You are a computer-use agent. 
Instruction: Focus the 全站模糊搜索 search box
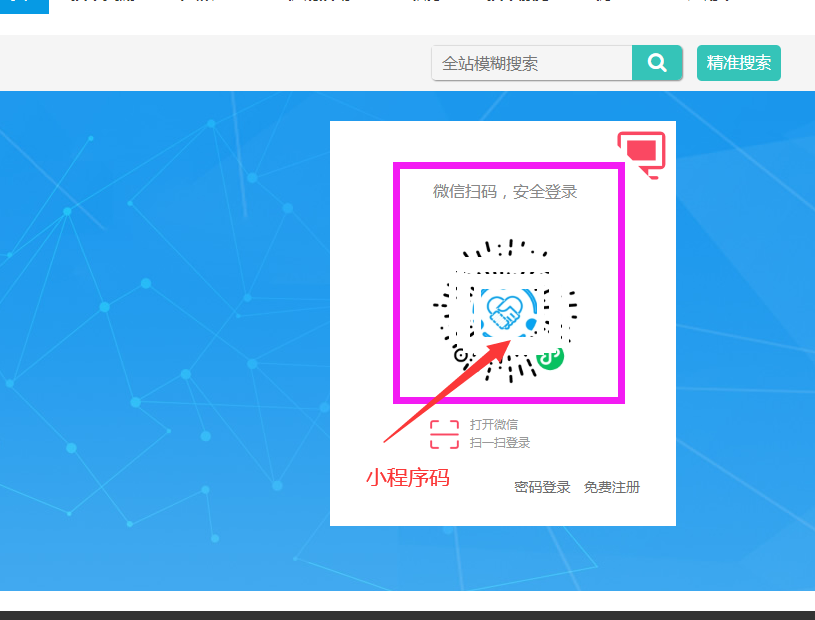coord(532,63)
